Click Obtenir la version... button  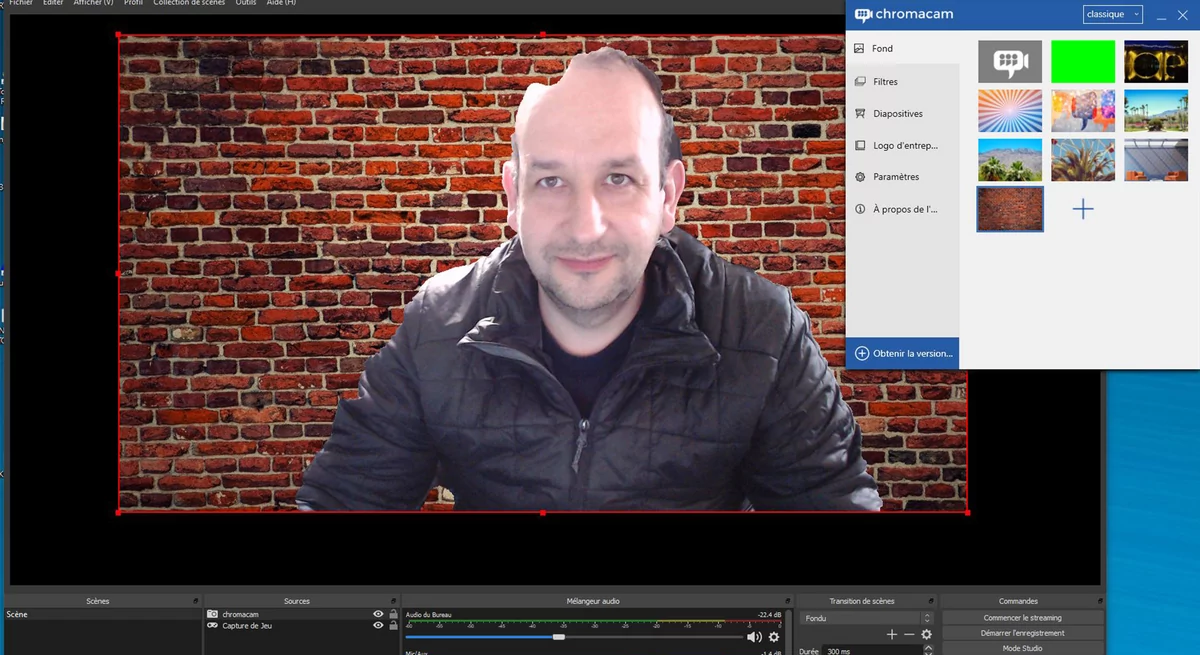[x=902, y=353]
